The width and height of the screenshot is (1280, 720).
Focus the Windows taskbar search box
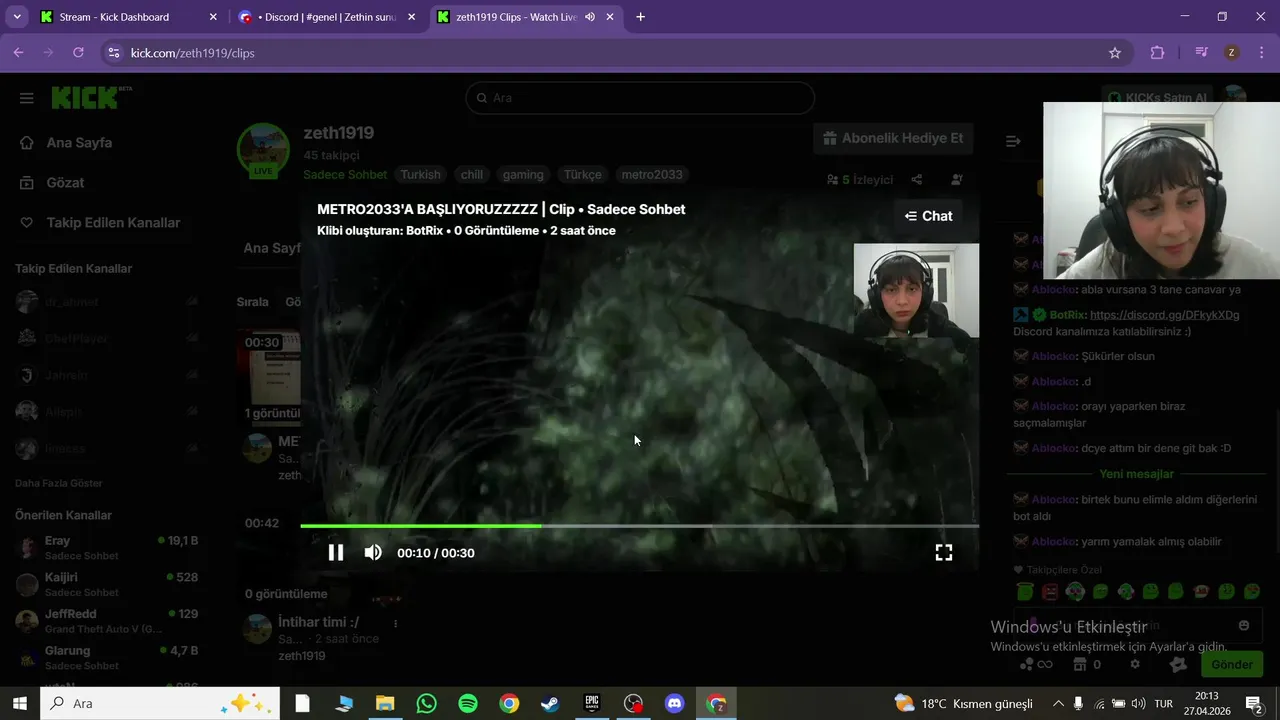tap(161, 703)
